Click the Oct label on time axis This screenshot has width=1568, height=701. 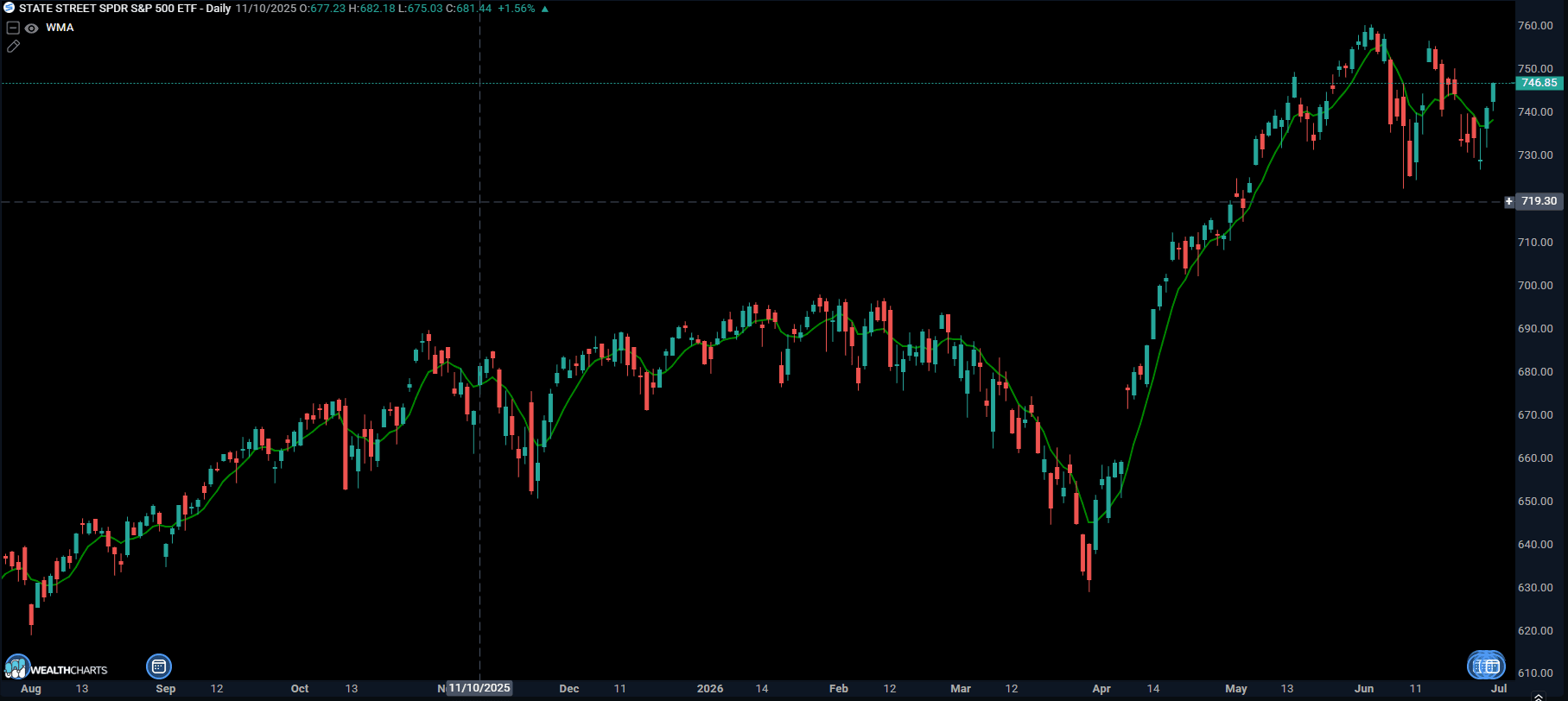click(x=300, y=689)
